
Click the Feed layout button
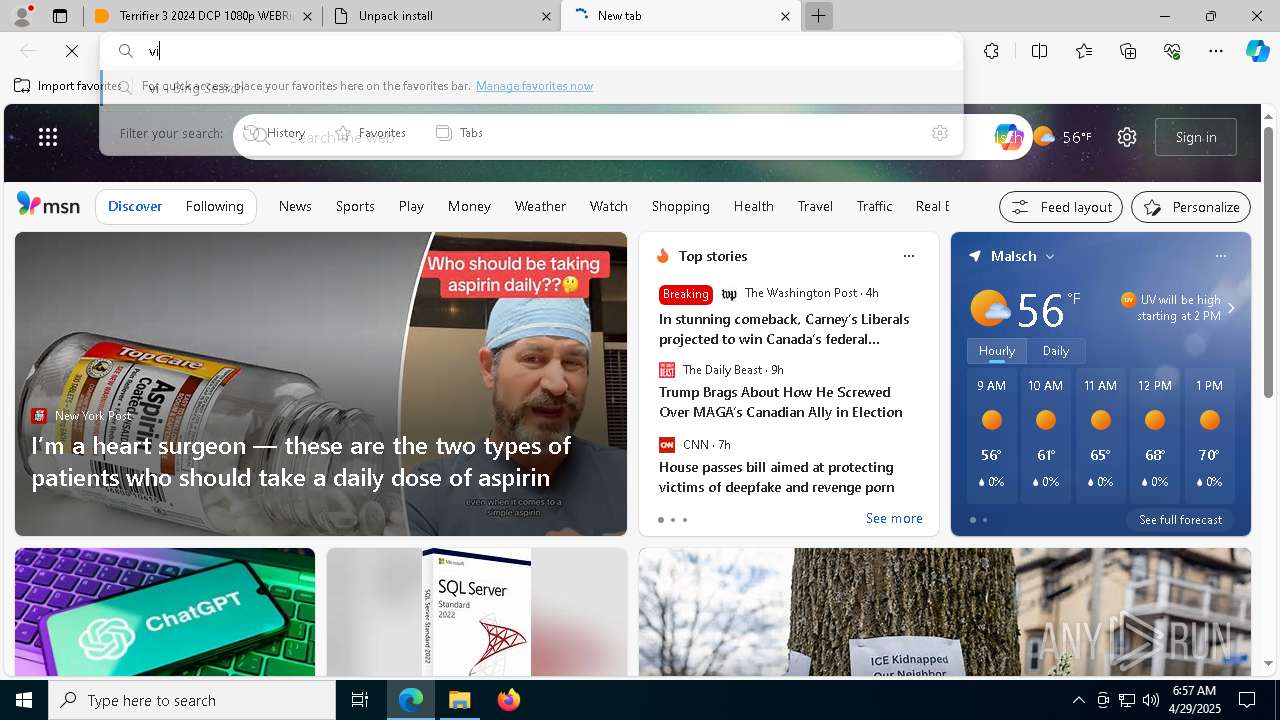1061,207
